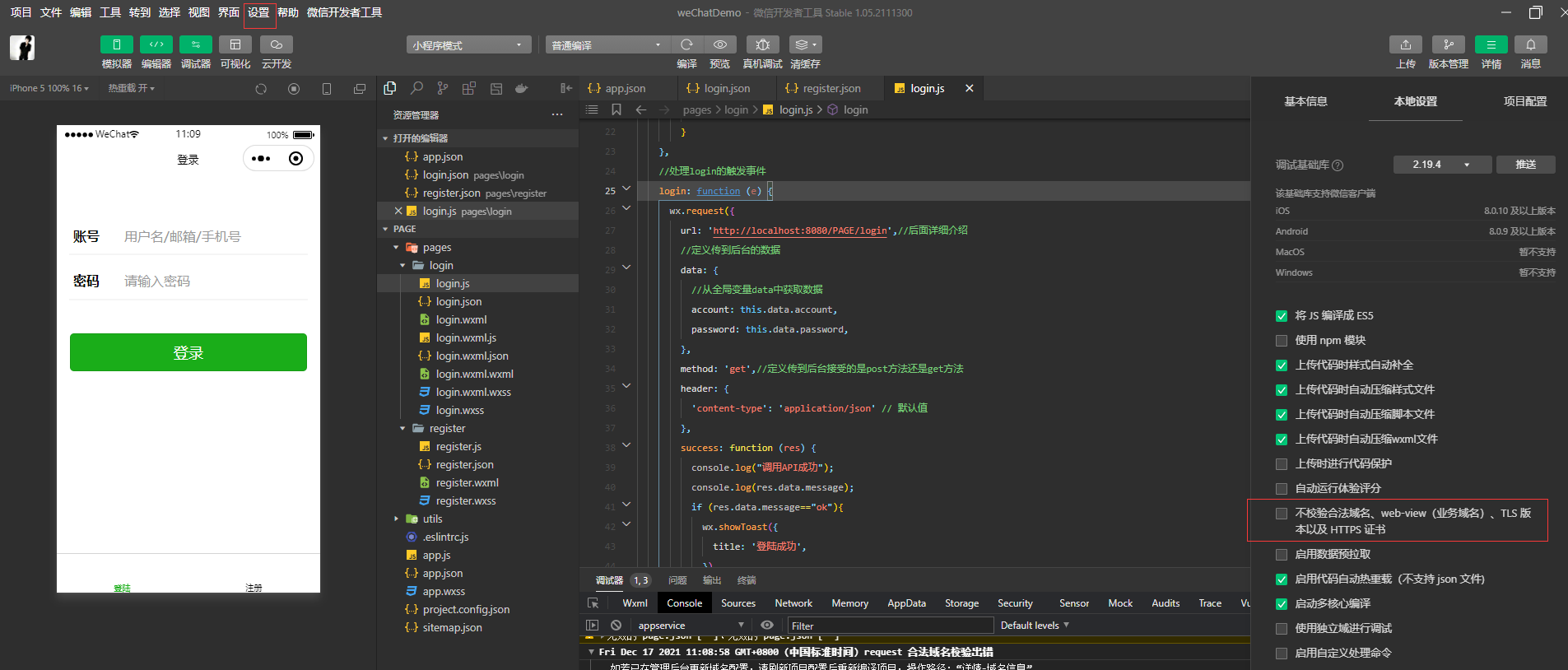Toggle the 调试器 debugger panel button
Viewport: 1568px width, 670px height.
pos(195,44)
